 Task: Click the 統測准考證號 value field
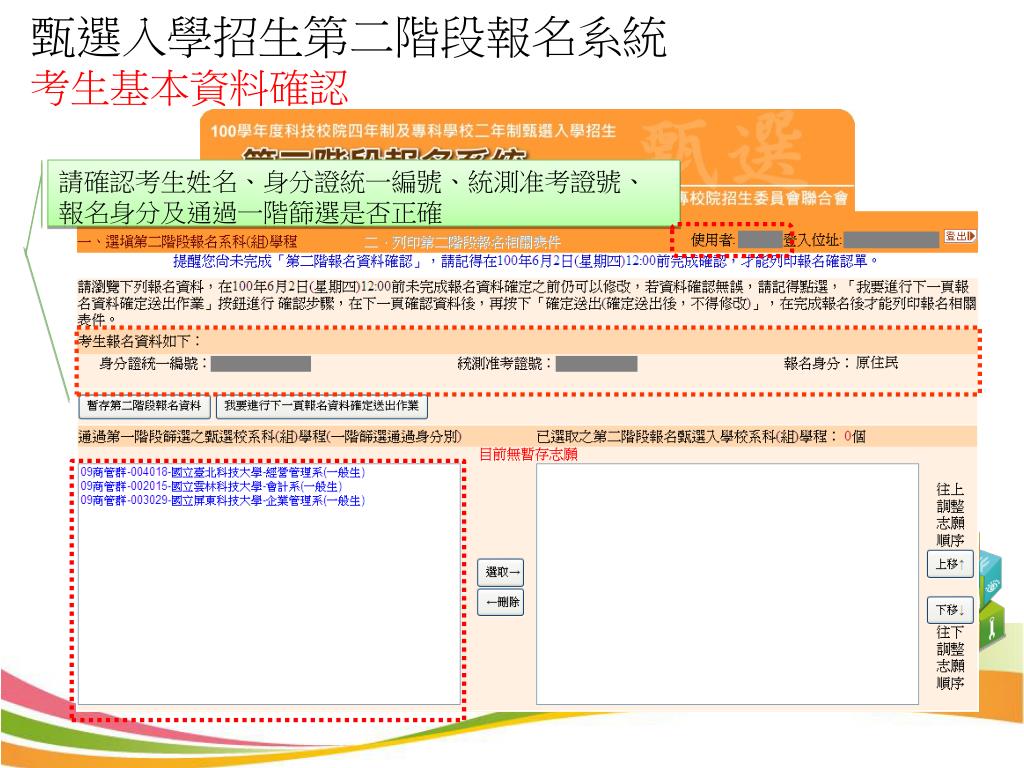pyautogui.click(x=596, y=364)
